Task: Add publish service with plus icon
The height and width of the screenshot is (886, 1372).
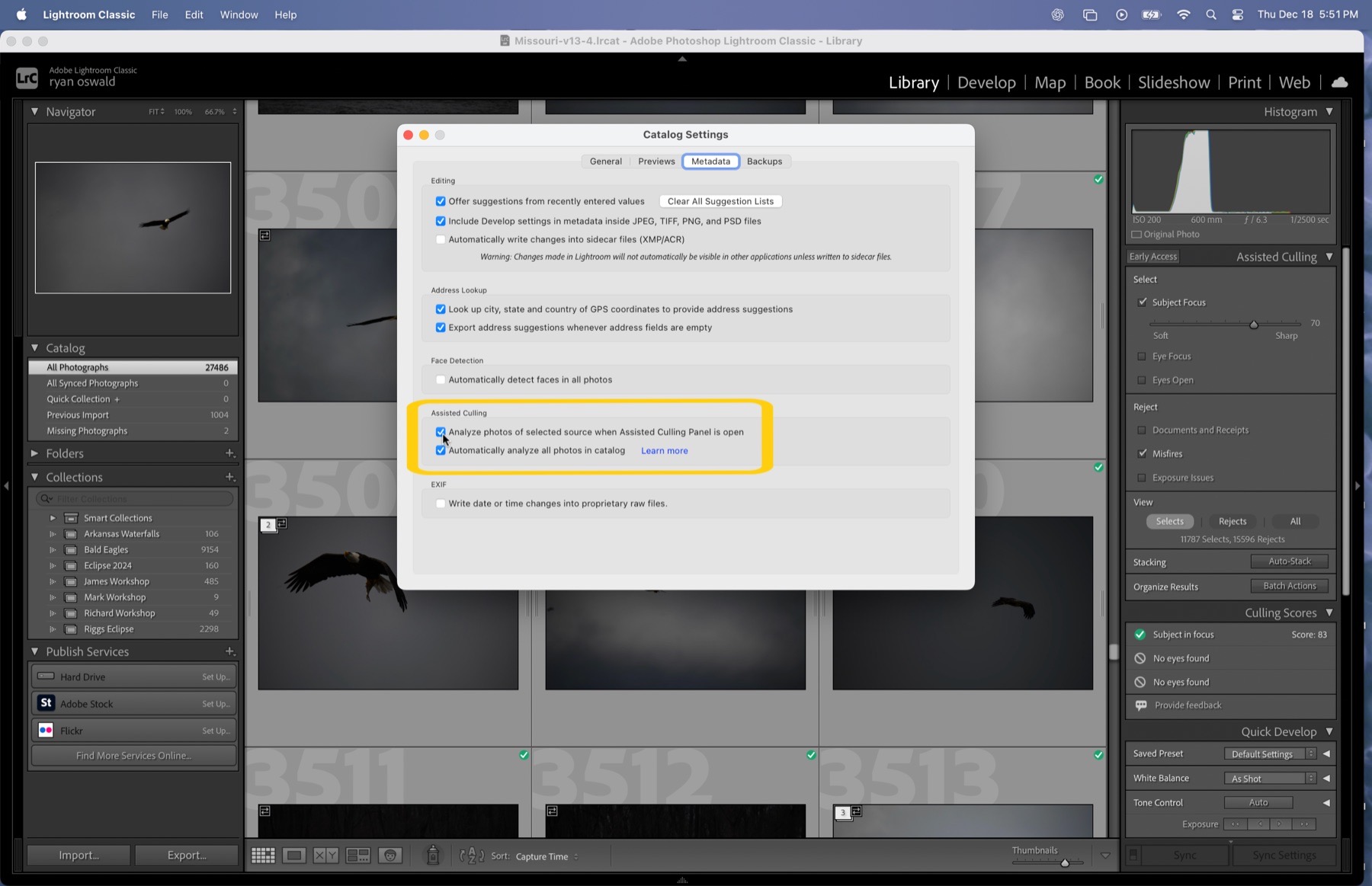Action: click(229, 651)
